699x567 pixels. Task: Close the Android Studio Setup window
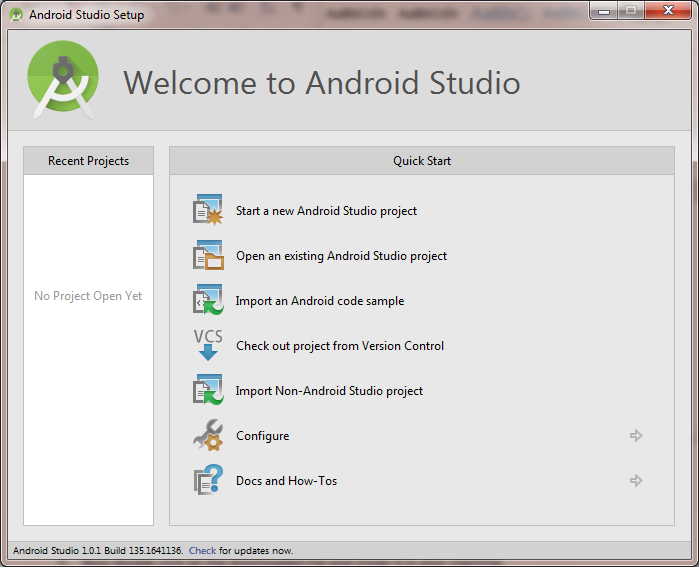[668, 11]
